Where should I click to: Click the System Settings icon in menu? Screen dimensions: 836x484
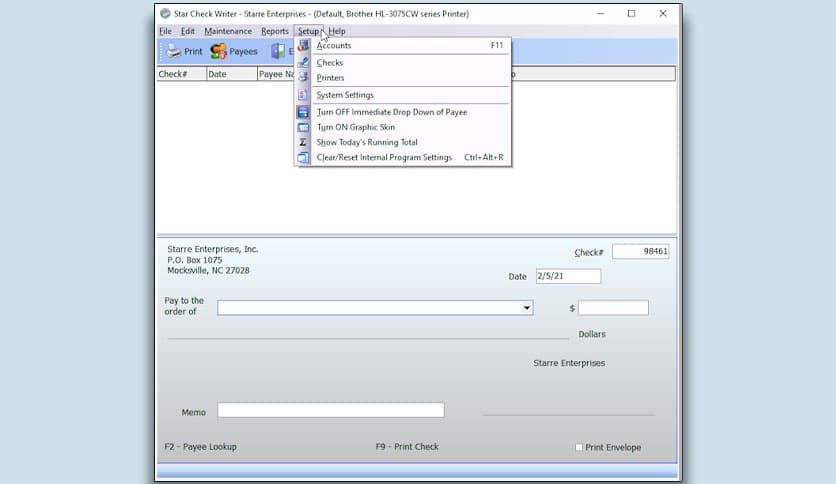(x=303, y=95)
